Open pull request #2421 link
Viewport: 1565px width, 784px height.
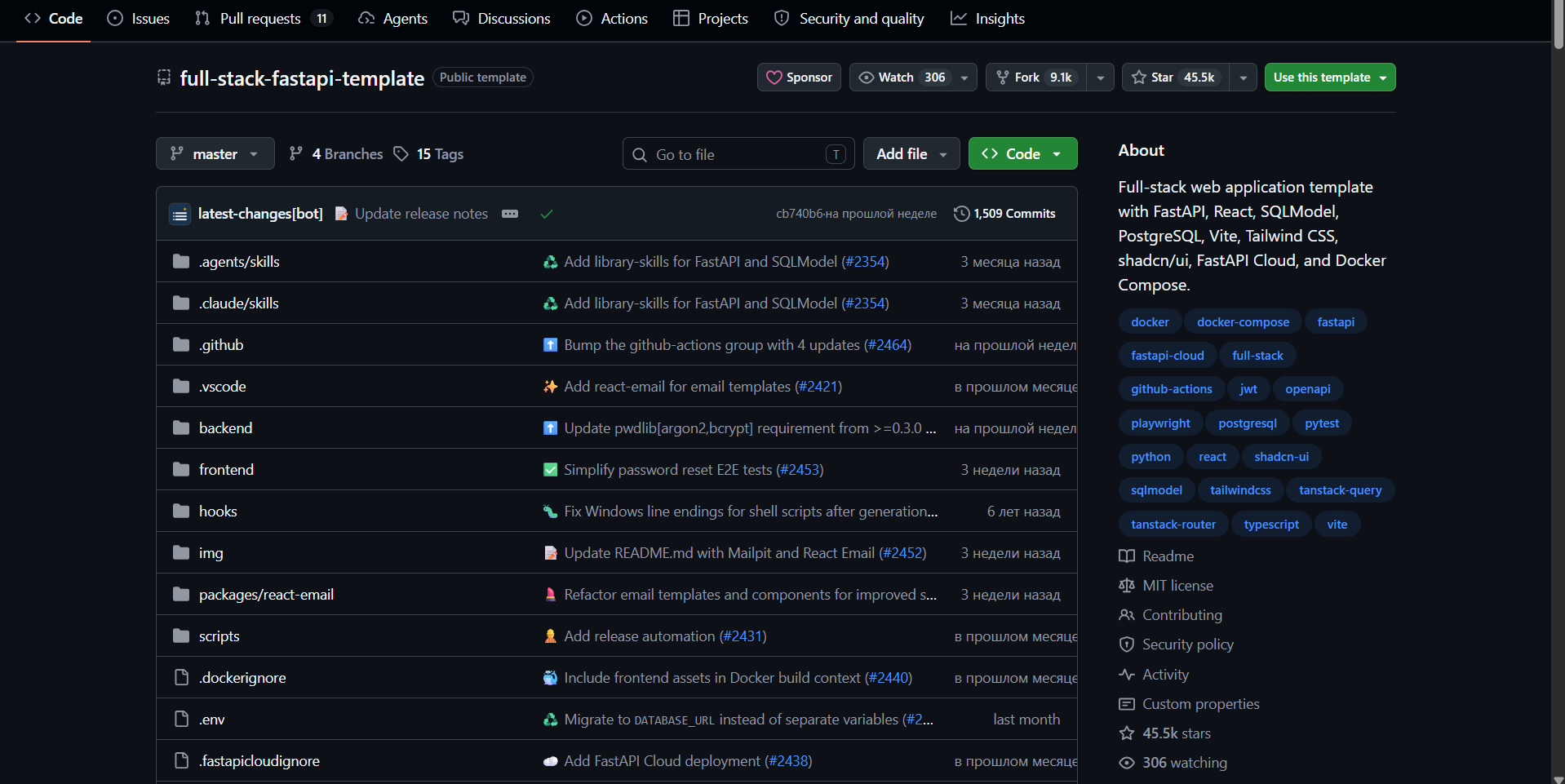[818, 387]
